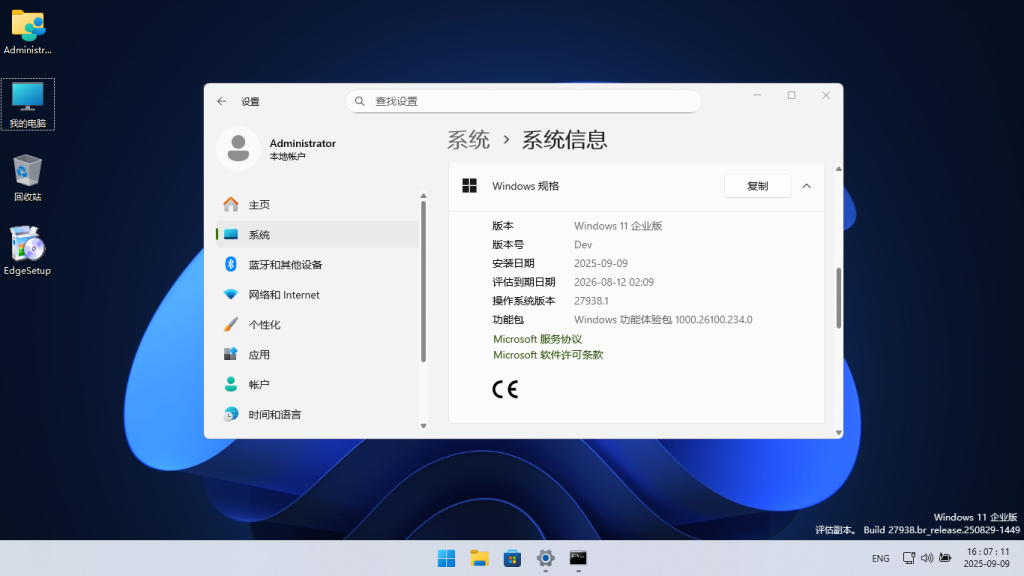Screen dimensions: 1024x576
Task: Open the Start menu from the taskbar
Action: (447, 558)
